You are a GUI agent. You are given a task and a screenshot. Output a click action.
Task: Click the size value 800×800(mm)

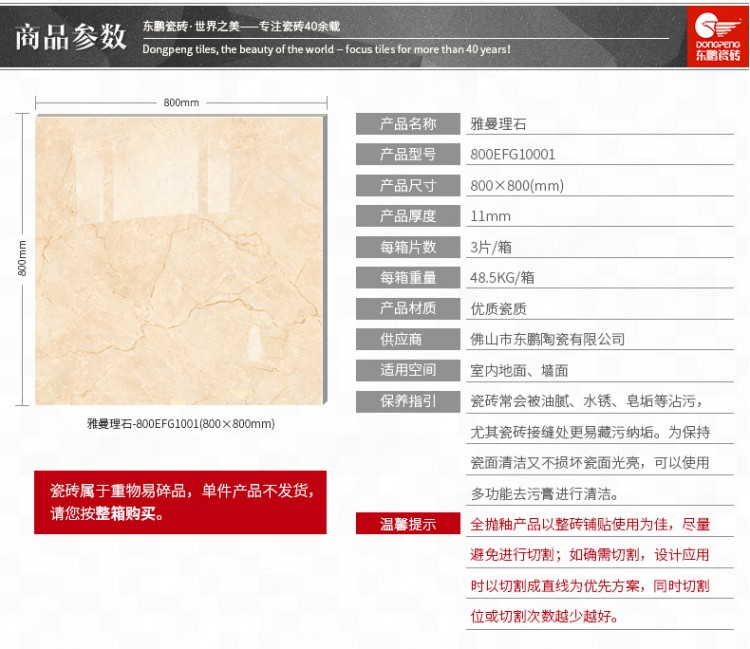click(517, 186)
